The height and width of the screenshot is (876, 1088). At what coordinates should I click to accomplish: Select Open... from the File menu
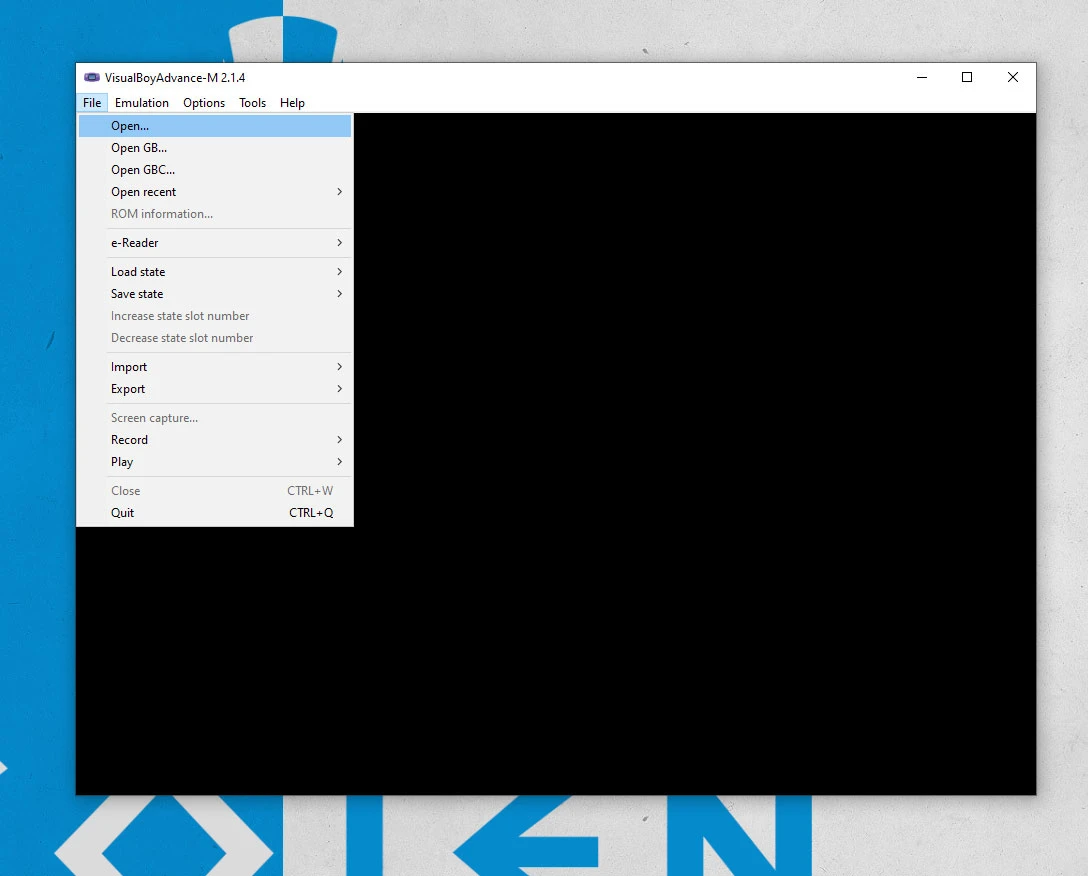[x=130, y=126]
